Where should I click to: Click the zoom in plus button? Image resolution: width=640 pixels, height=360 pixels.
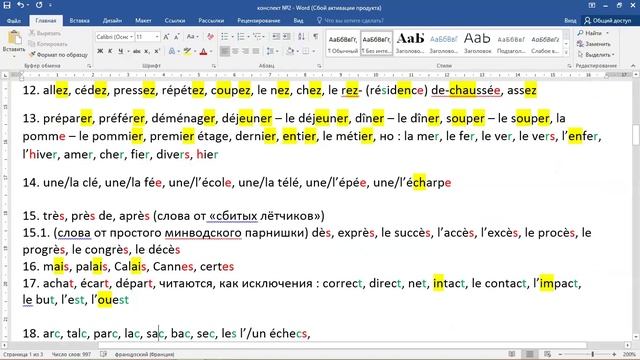(614, 354)
